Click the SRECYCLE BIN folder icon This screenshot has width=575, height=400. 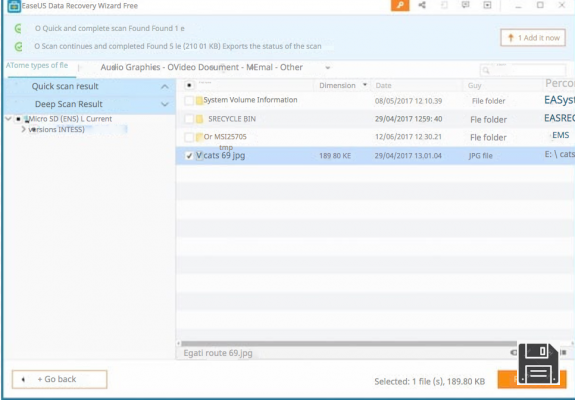click(x=199, y=119)
